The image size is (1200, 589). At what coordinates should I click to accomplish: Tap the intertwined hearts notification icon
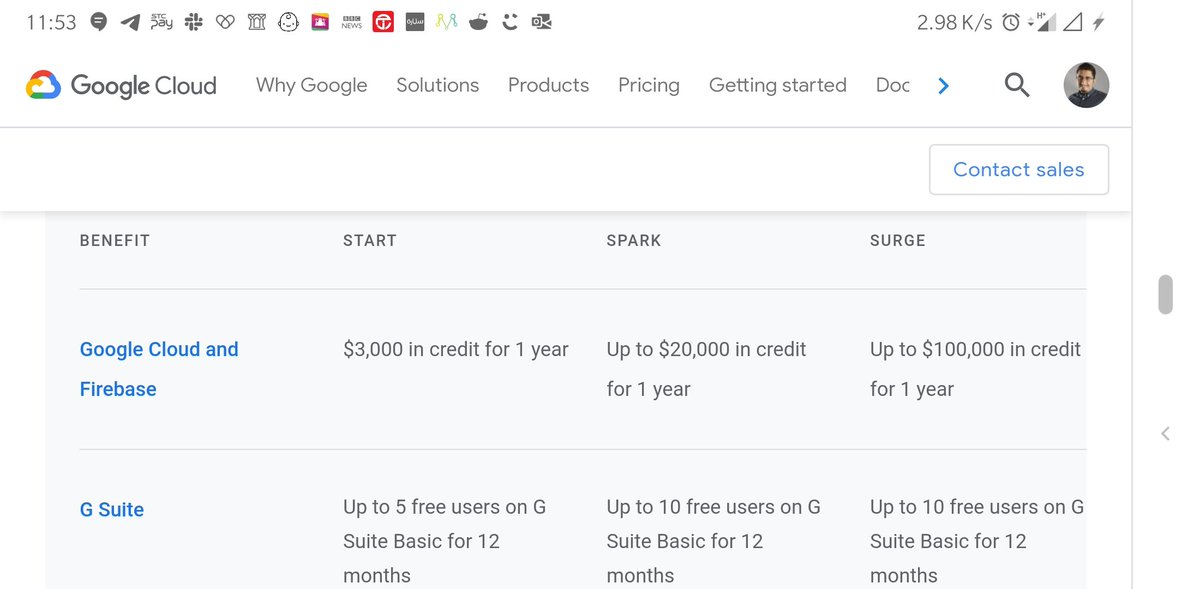point(225,22)
